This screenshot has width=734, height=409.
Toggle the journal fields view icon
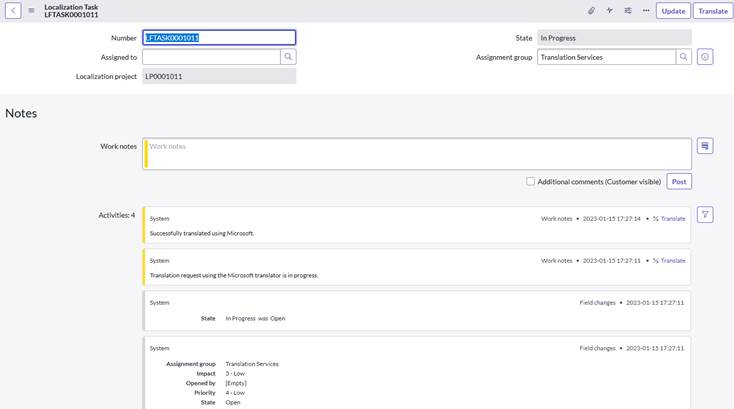[x=705, y=146]
